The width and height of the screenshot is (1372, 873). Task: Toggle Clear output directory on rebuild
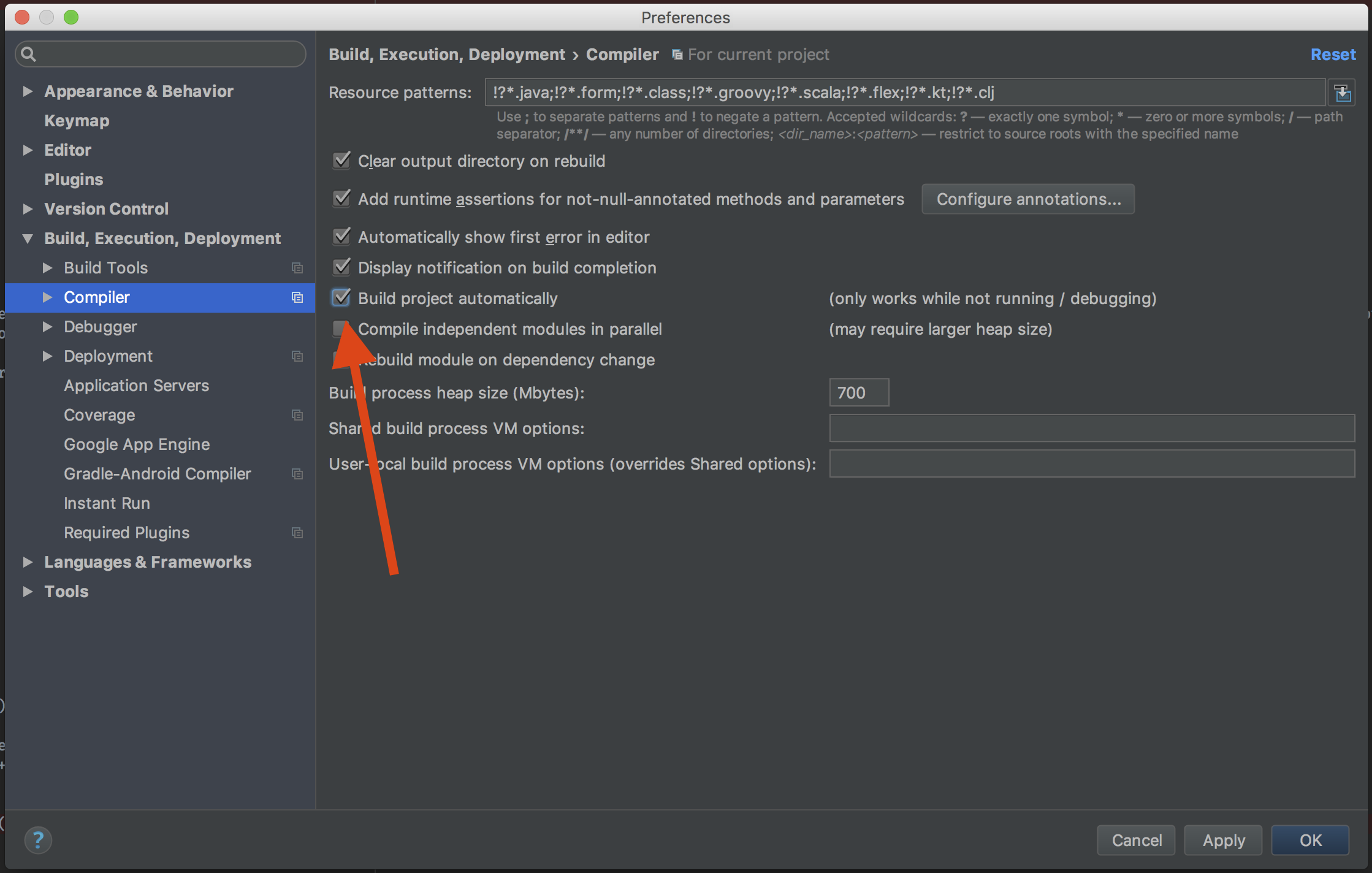coord(340,160)
